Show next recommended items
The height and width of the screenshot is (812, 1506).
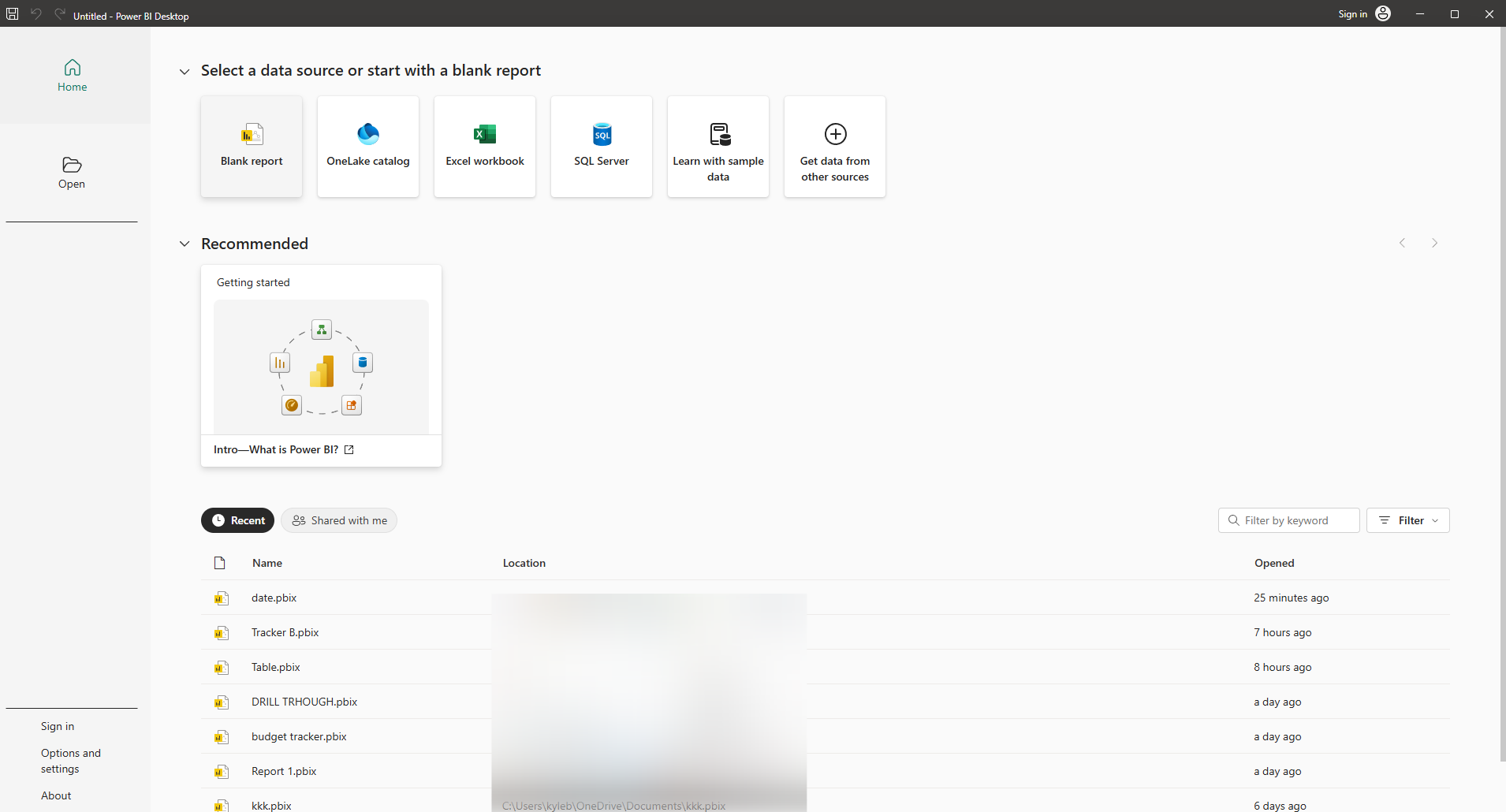(x=1434, y=243)
